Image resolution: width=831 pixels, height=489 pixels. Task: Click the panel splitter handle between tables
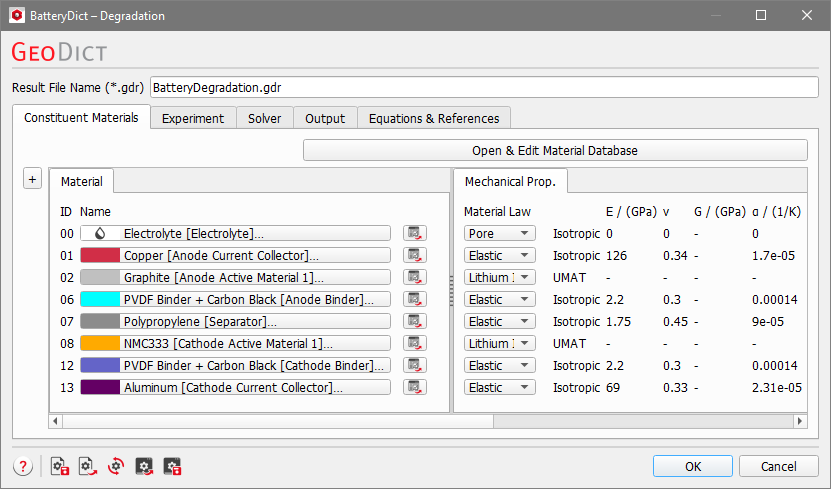452,291
